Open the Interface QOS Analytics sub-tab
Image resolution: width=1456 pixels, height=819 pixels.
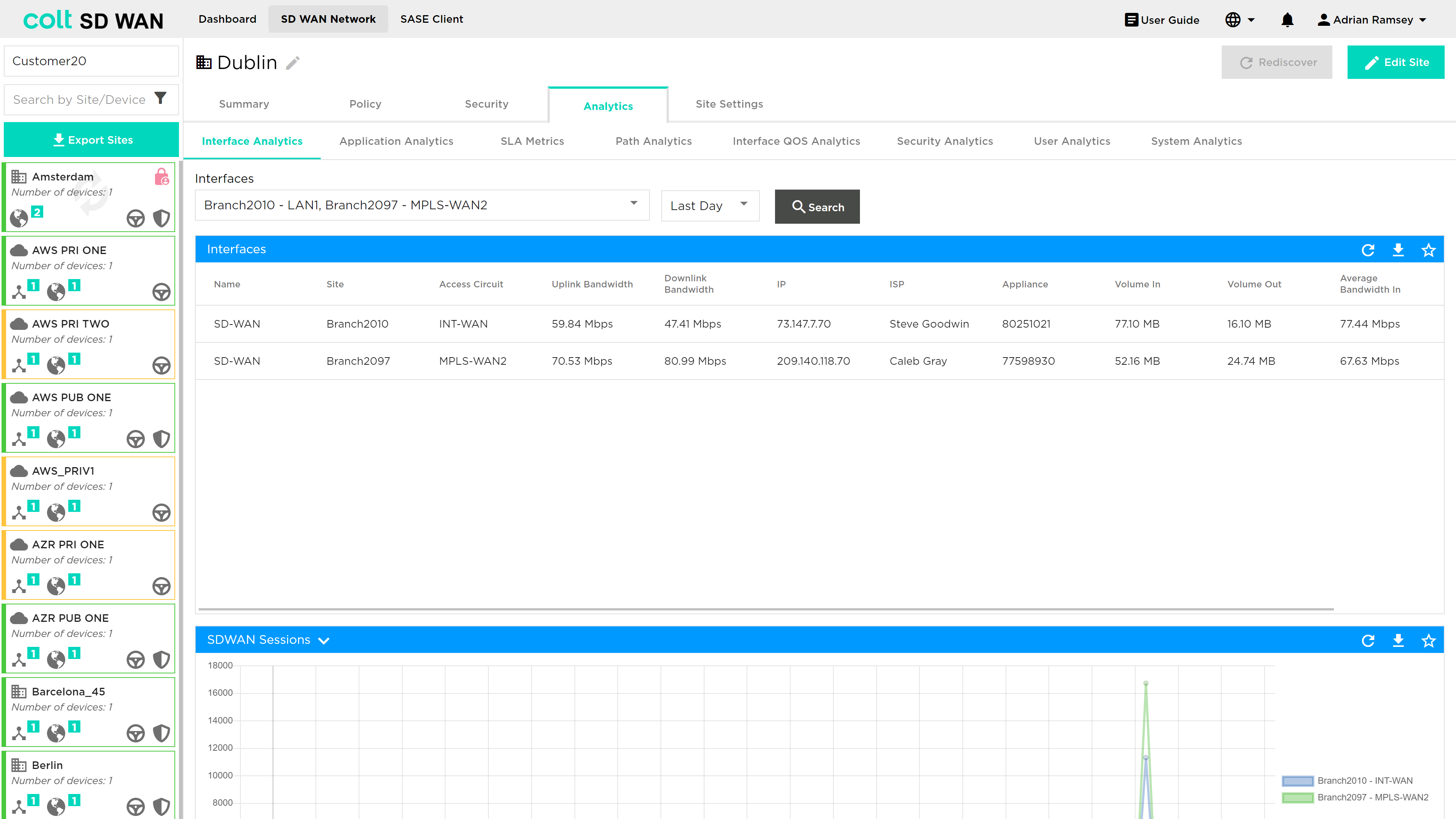tap(796, 141)
